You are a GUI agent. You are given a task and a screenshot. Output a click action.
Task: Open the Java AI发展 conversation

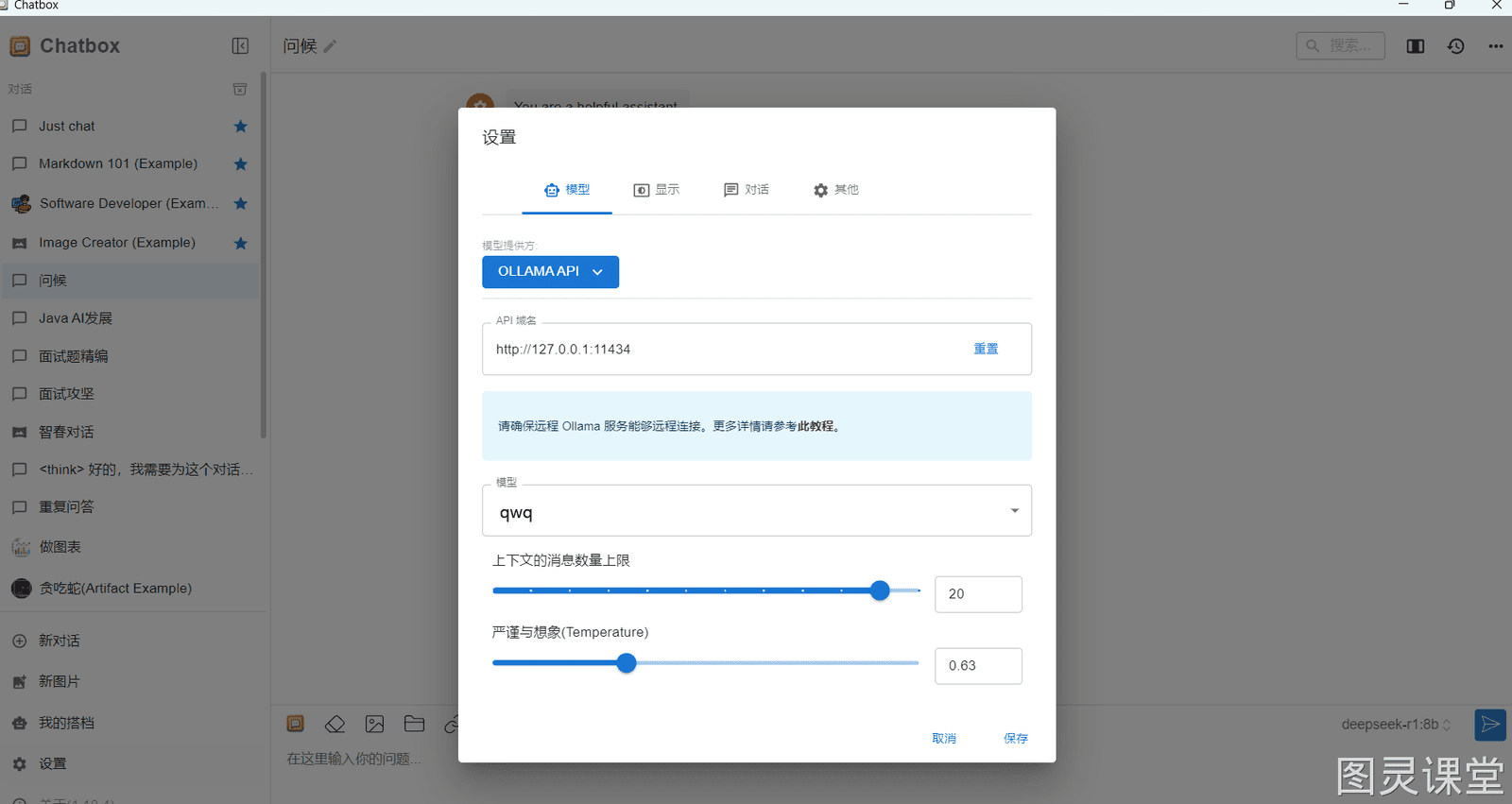tap(129, 319)
